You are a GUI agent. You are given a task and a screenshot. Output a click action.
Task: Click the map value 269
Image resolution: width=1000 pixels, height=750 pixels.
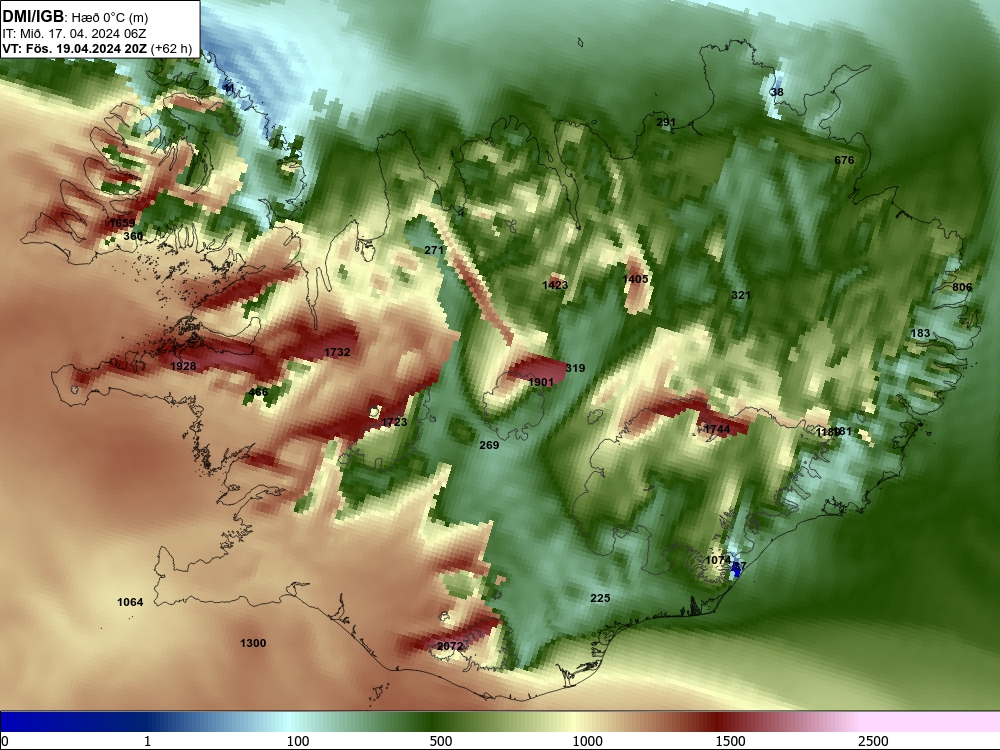(489, 445)
